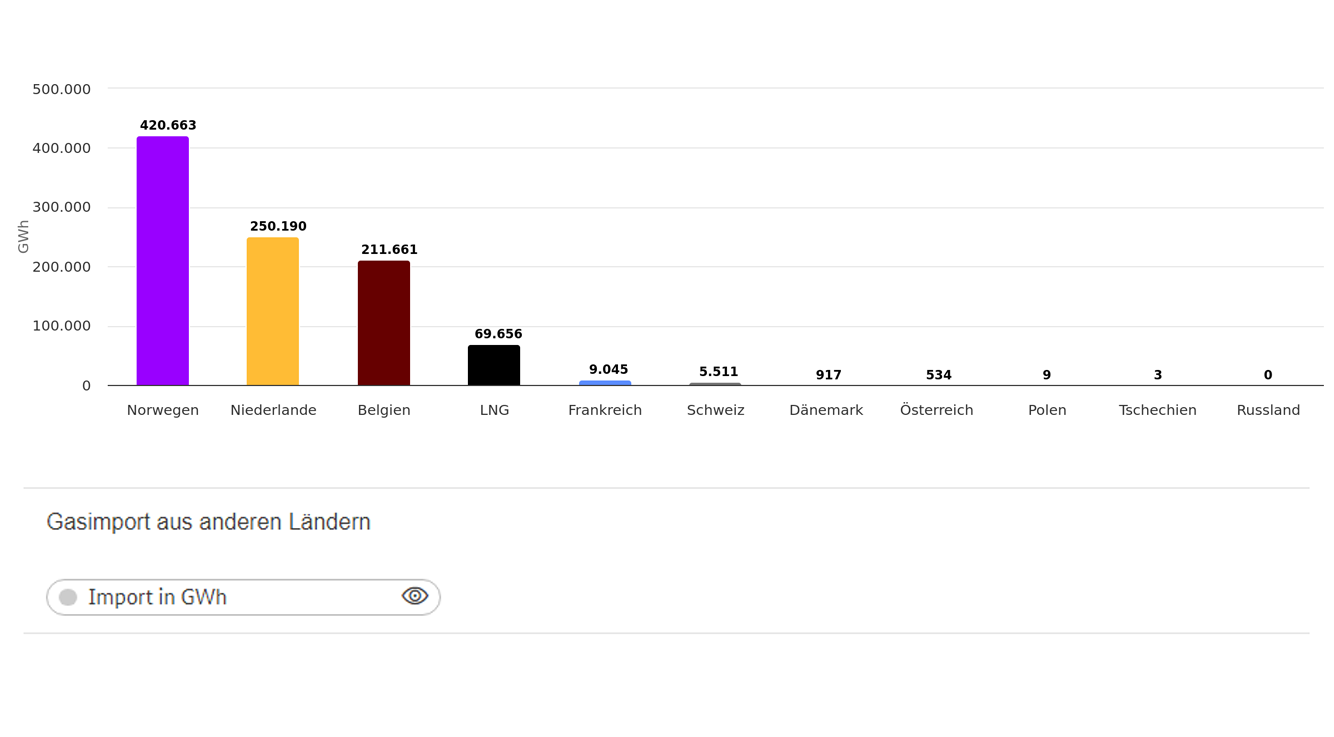Viewport: 1334px width, 737px height.
Task: Click the value label 9.045
Action: point(608,369)
